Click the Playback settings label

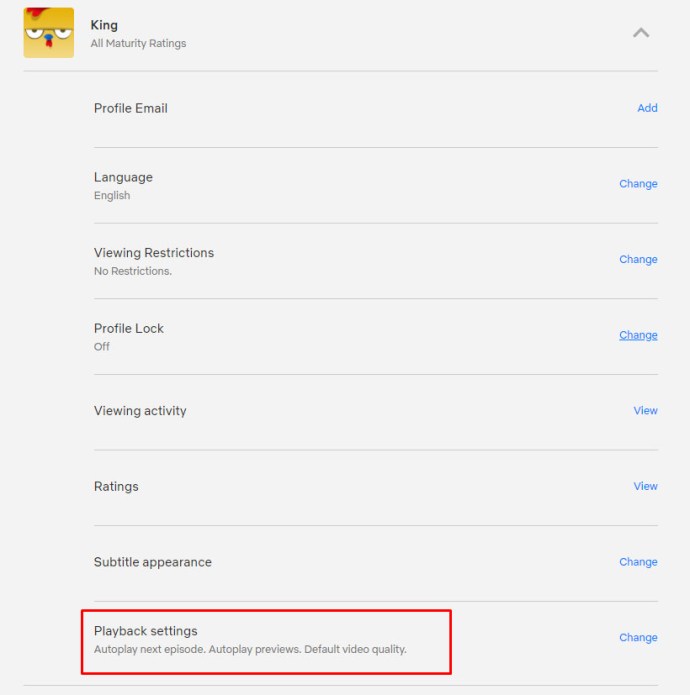[x=145, y=631]
